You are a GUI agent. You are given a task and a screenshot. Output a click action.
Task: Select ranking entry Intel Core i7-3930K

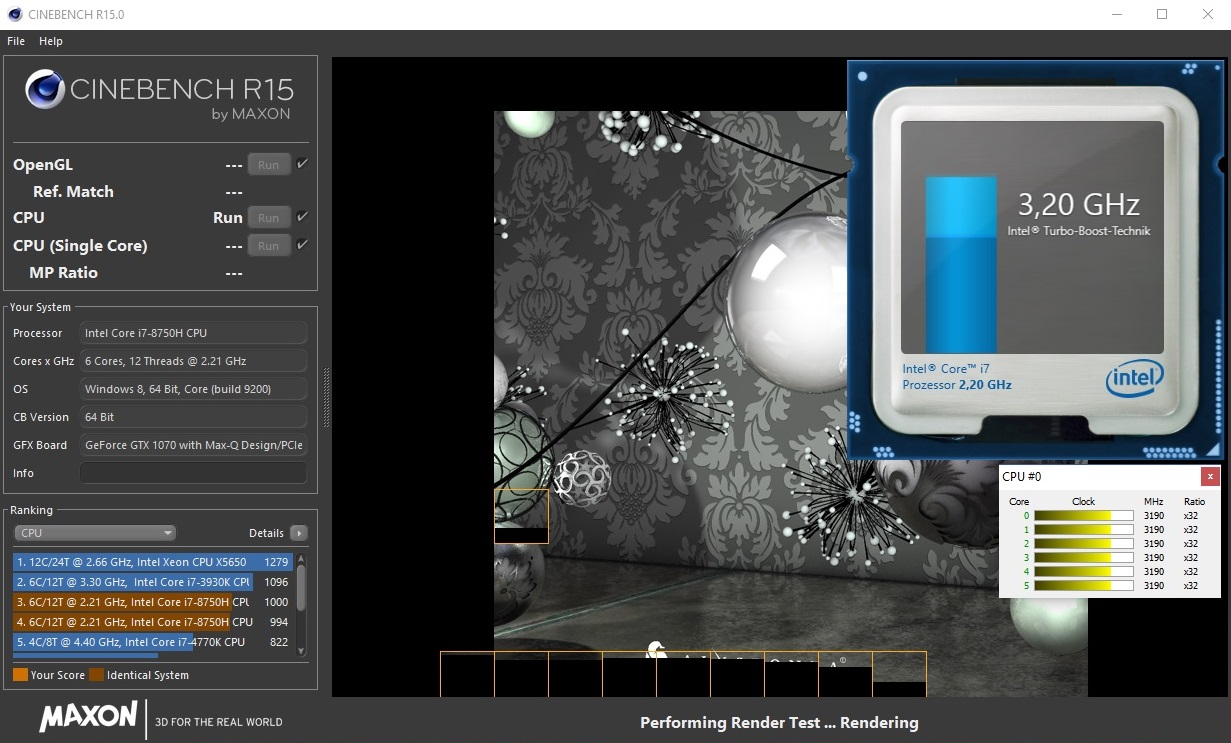(152, 582)
